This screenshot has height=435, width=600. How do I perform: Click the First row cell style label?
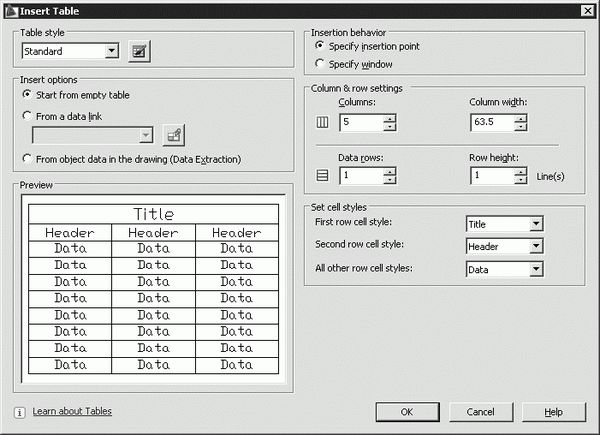(x=354, y=222)
